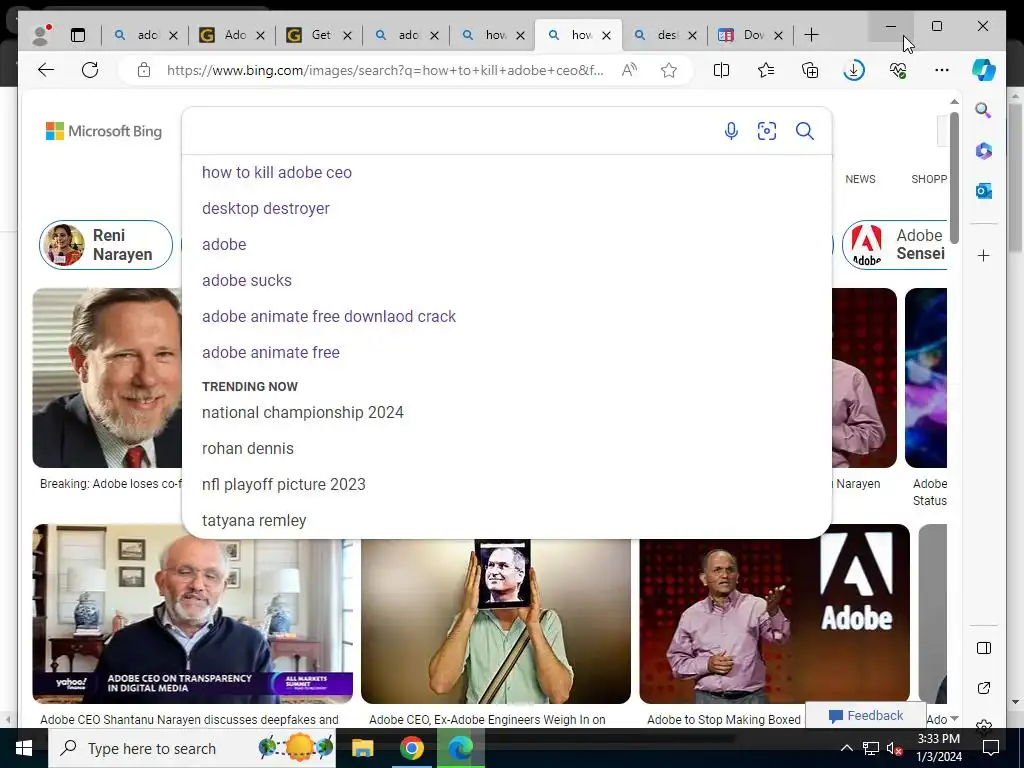Open Google Chrome on taskbar
The height and width of the screenshot is (768, 1024).
pyautogui.click(x=411, y=748)
